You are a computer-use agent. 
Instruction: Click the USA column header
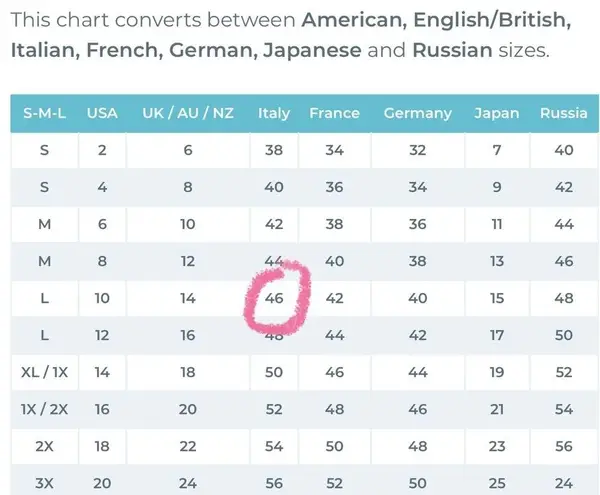coord(102,113)
